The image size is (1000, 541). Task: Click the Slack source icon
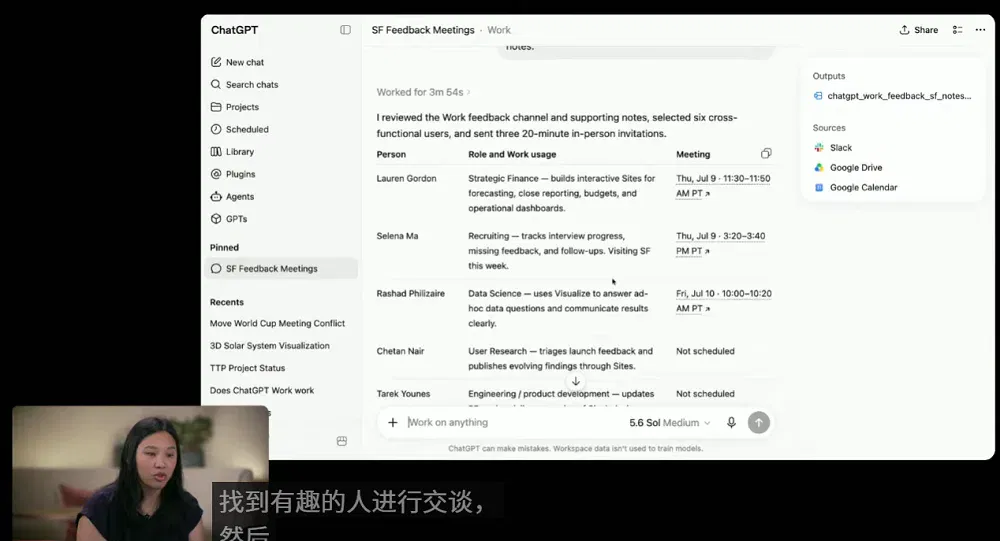(x=819, y=147)
